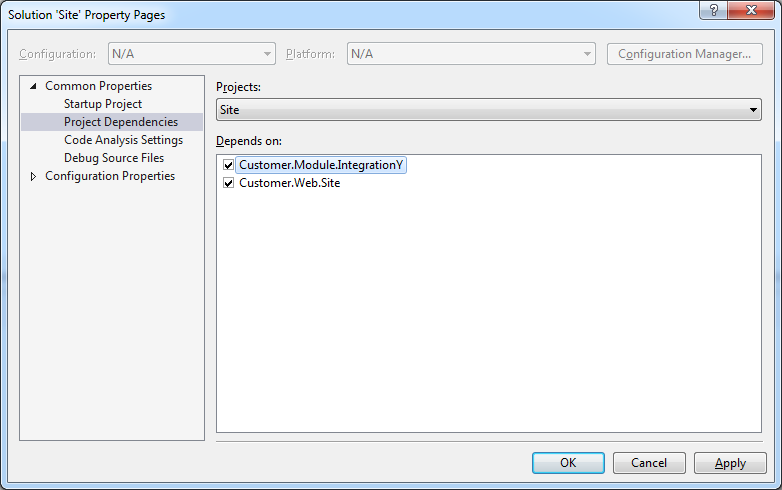Select Startup Project in the tree
Screen dimensions: 782x490
point(103,104)
